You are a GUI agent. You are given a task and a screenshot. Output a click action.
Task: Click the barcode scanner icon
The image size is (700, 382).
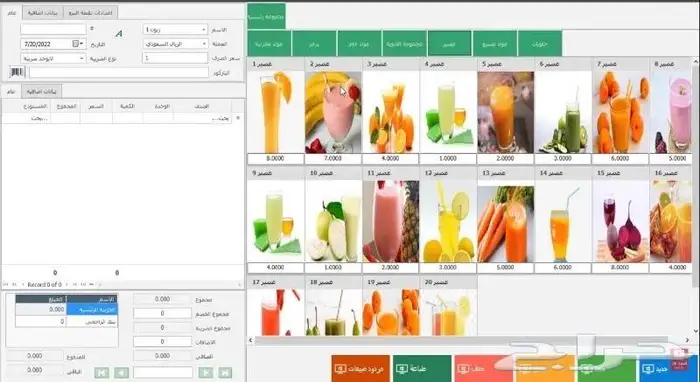coord(17,72)
